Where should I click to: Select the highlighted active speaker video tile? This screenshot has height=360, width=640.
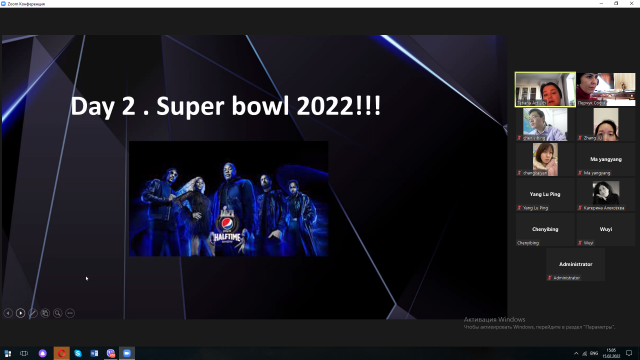[545, 89]
